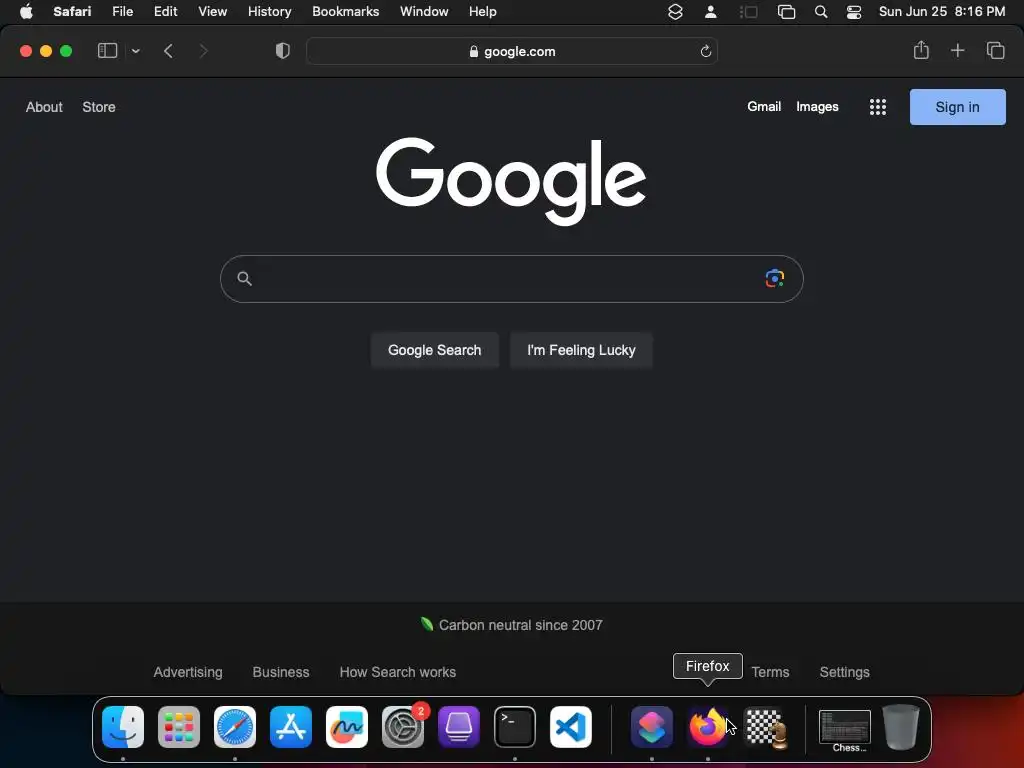Open Control Center in menu bar
The height and width of the screenshot is (768, 1024).
(854, 12)
